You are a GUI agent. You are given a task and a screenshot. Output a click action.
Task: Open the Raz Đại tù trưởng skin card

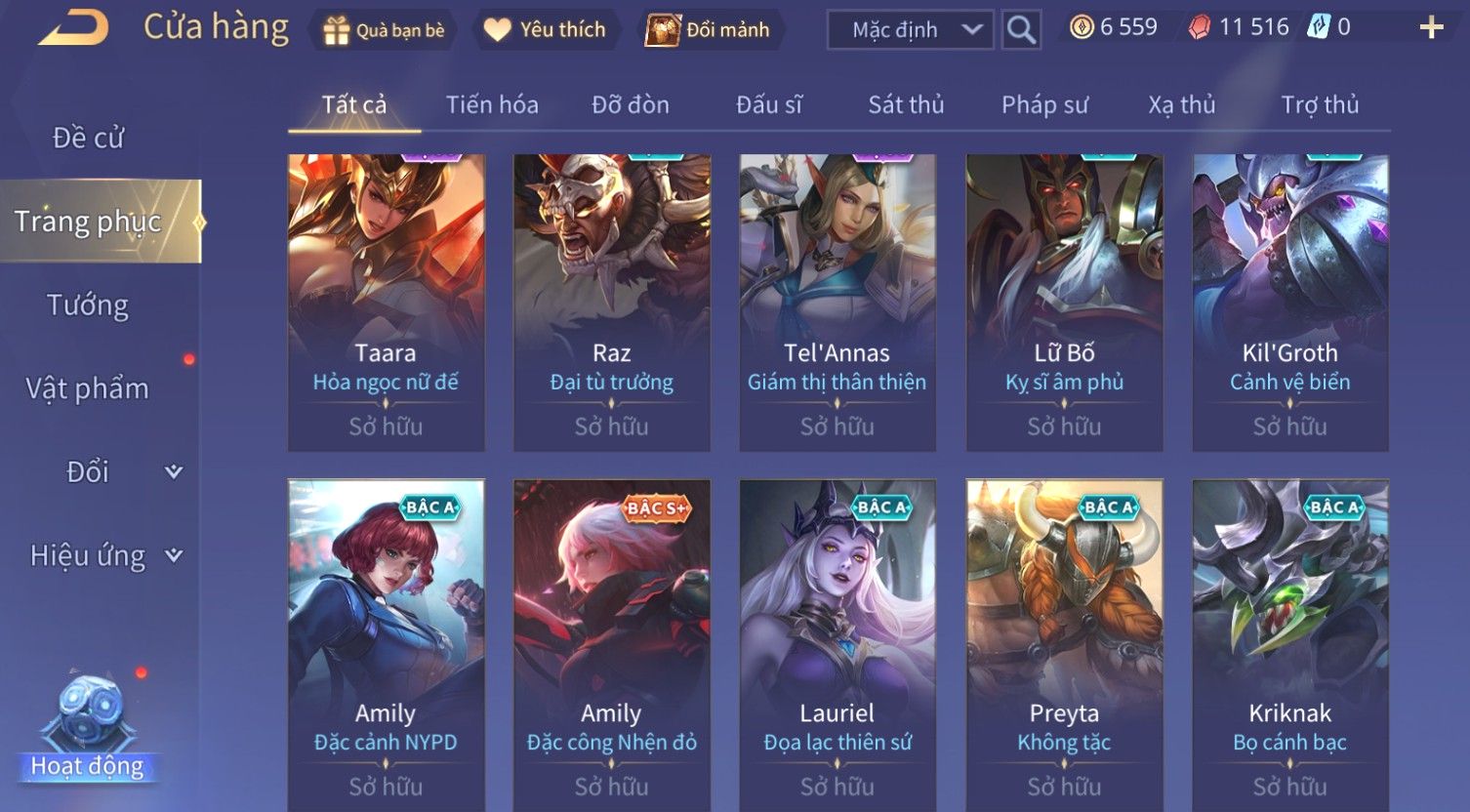[612, 303]
